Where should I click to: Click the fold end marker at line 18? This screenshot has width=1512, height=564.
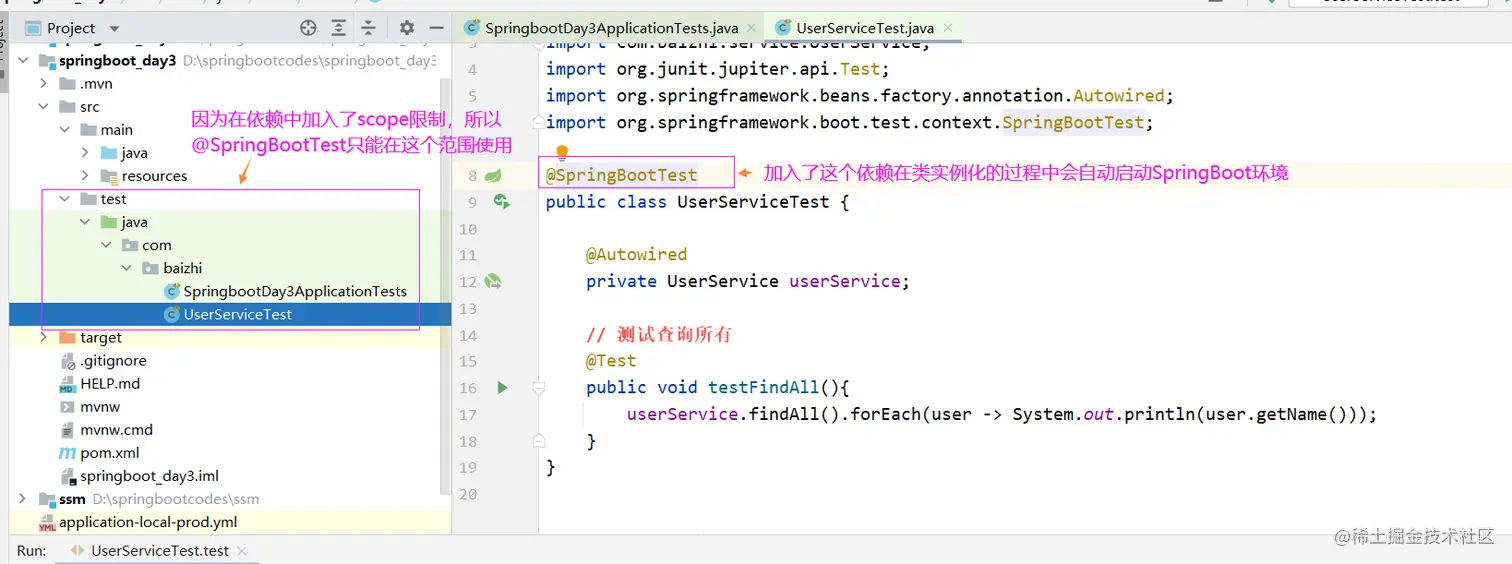[x=538, y=440]
